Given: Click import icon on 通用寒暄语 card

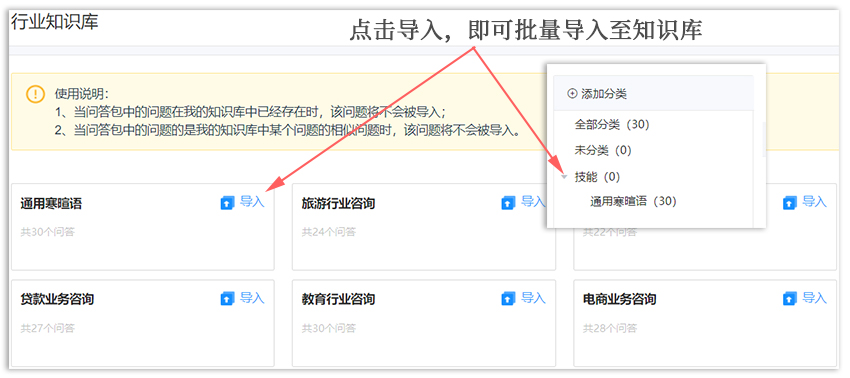Looking at the screenshot, I should point(227,203).
